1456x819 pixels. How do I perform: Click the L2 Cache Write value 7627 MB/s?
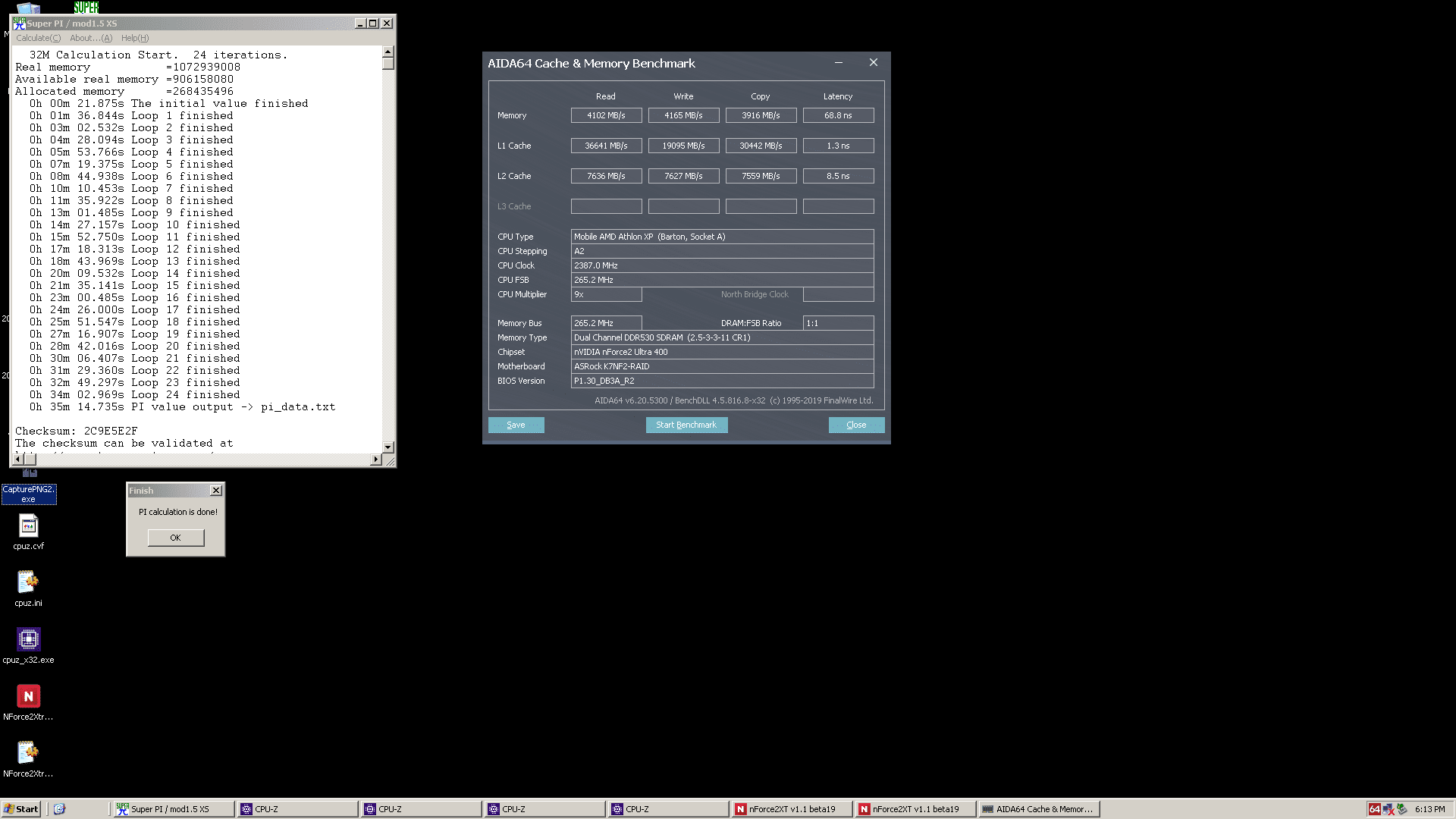coord(683,176)
